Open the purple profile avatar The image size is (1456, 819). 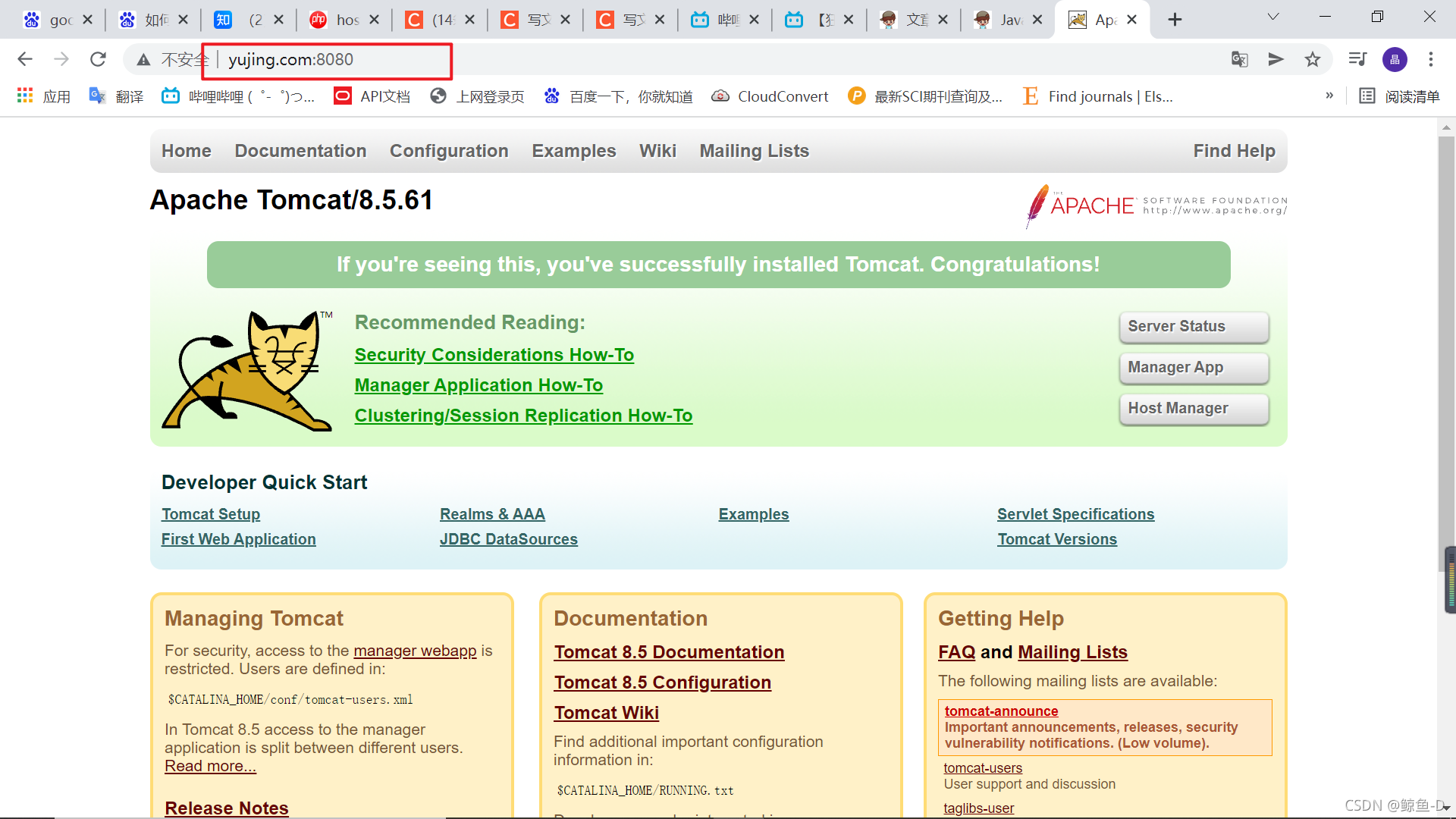click(1395, 59)
